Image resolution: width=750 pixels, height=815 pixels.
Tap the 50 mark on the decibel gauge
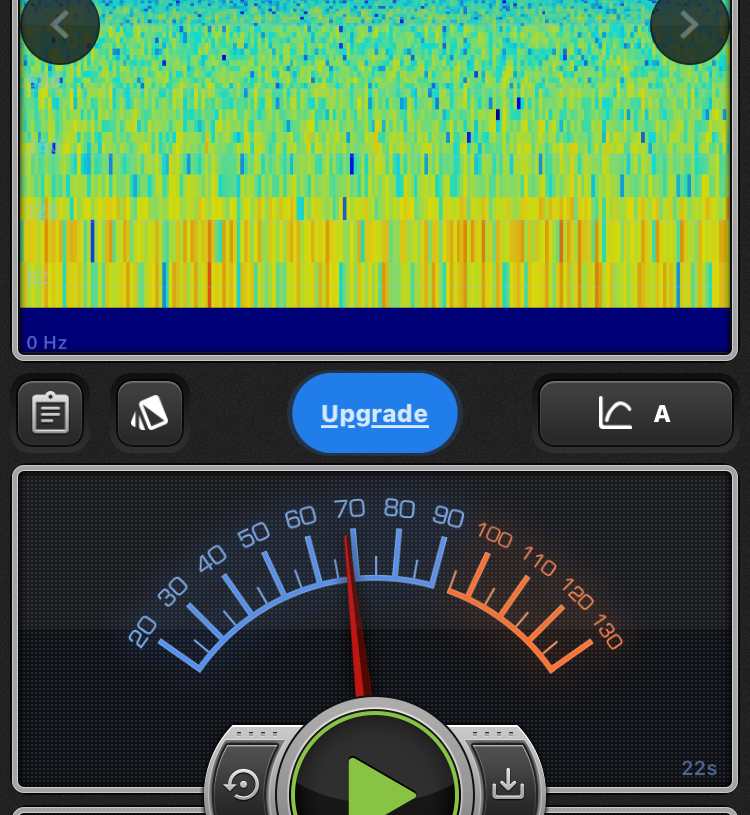(254, 534)
